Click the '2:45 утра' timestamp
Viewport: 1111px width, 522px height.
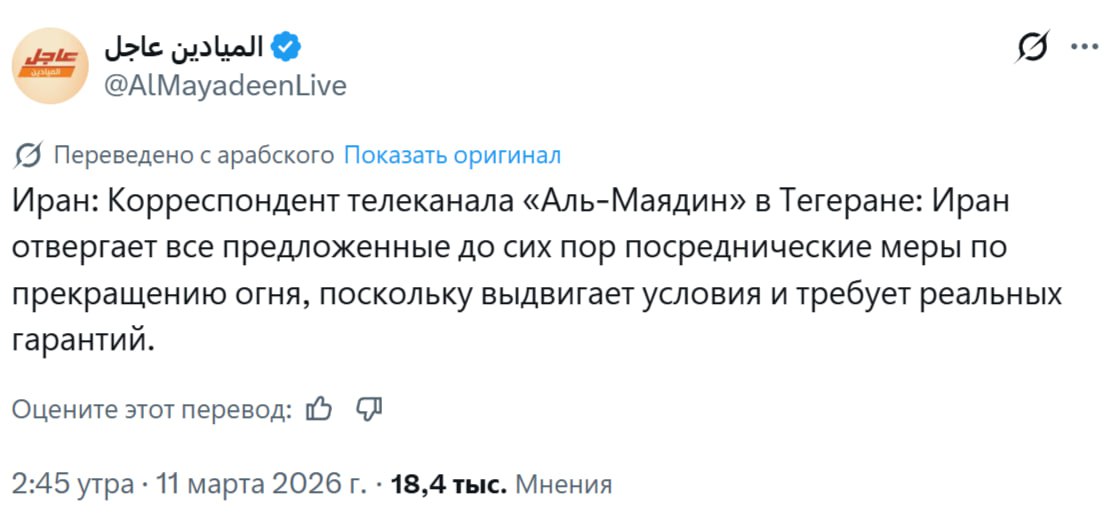point(73,485)
